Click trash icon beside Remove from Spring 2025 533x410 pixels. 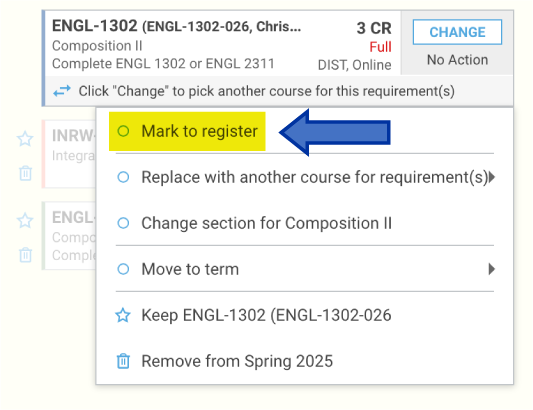pos(123,361)
